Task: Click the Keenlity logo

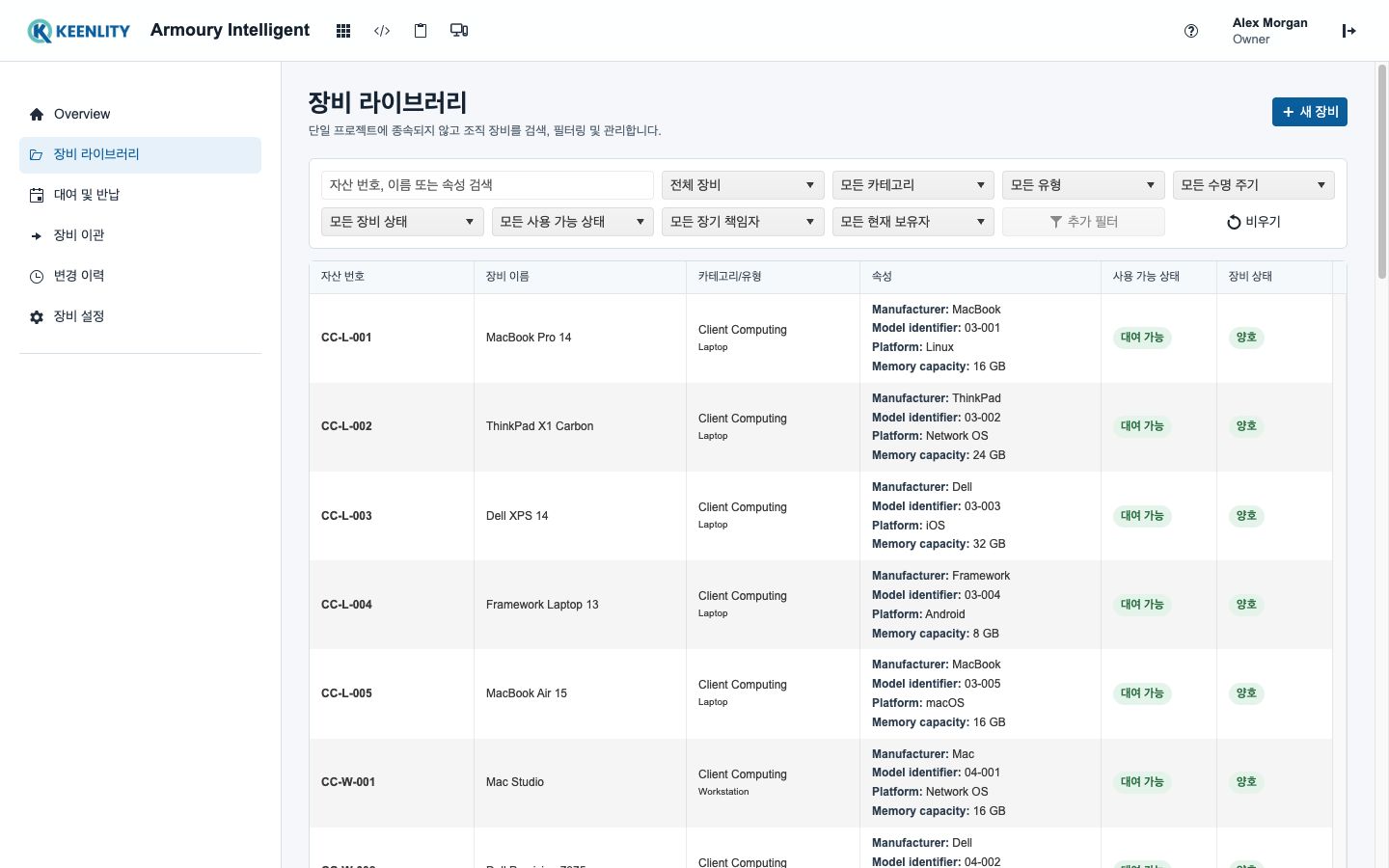Action: click(78, 31)
